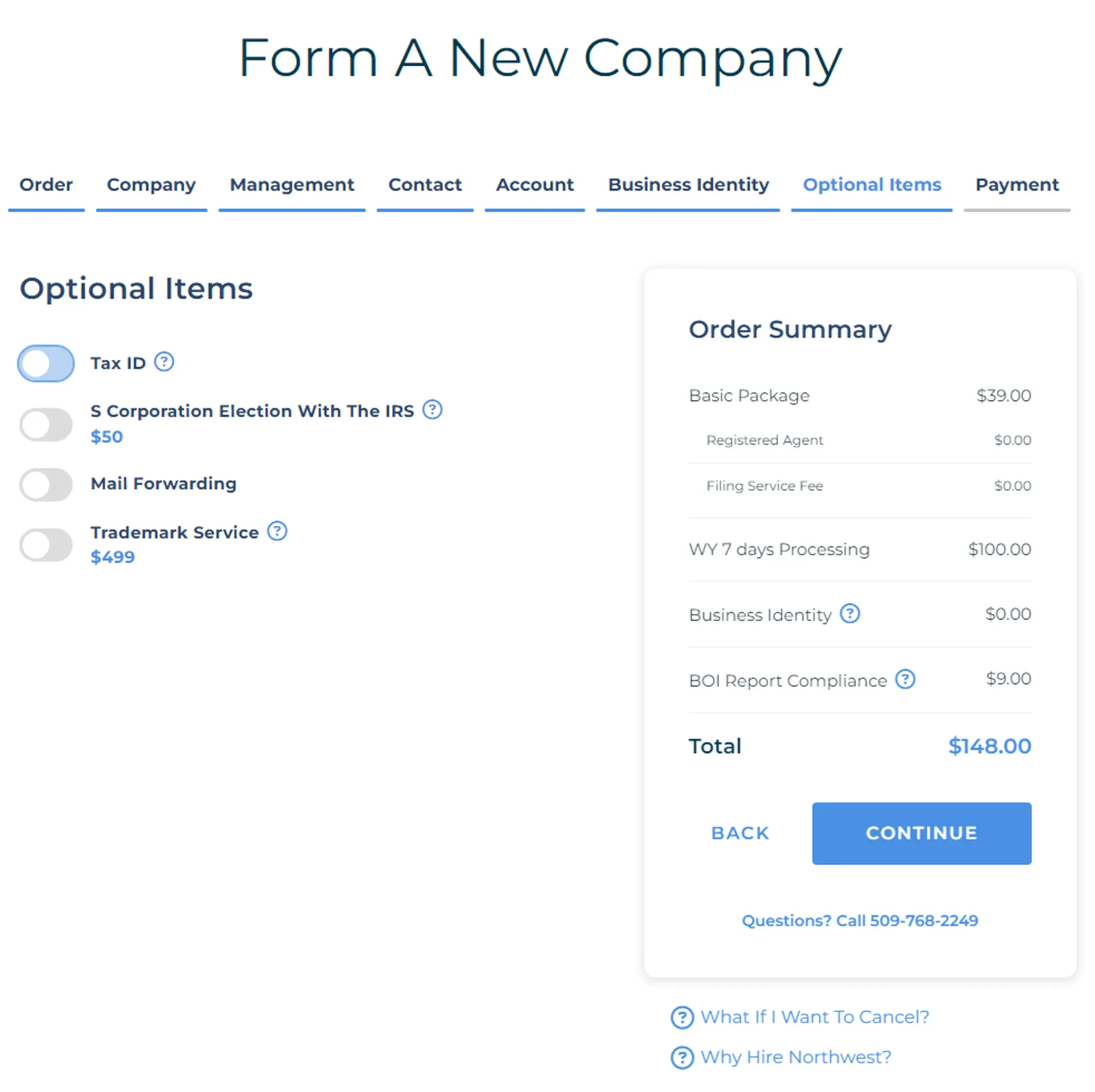Go to the Order tab
Screen dimensions: 1095x1092
pyautogui.click(x=46, y=185)
